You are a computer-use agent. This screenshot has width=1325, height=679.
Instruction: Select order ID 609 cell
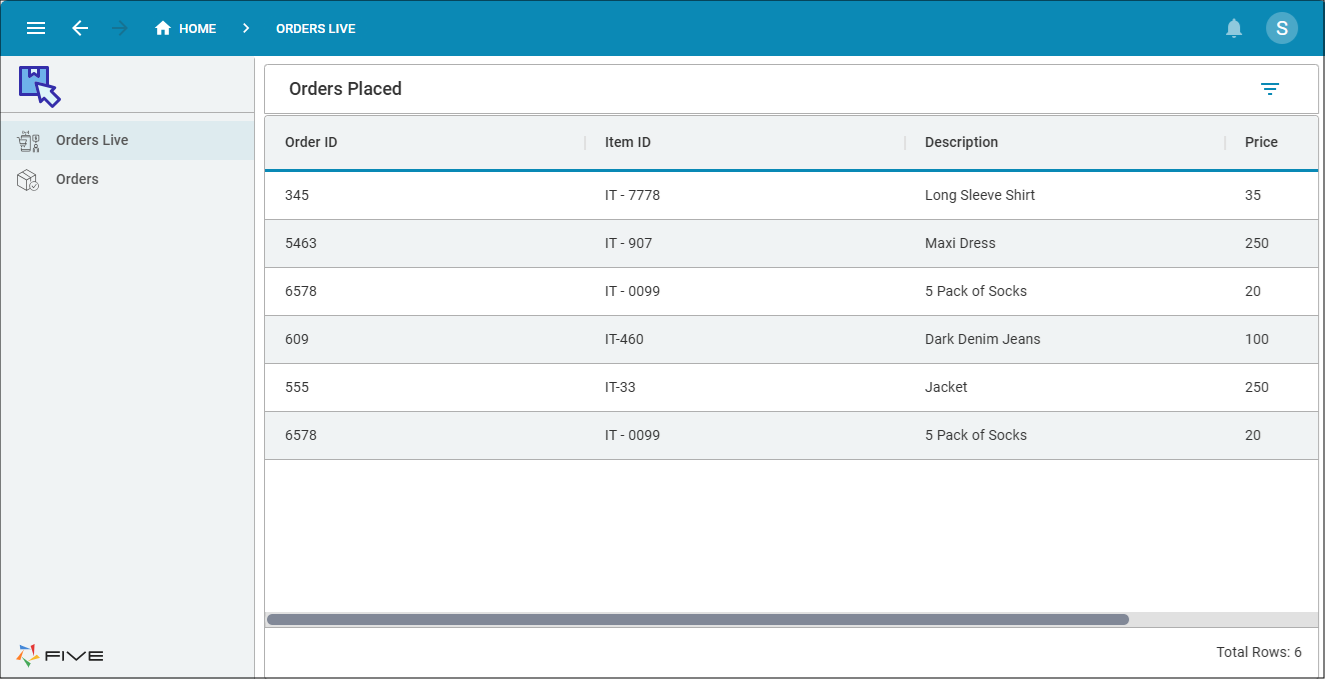pyautogui.click(x=297, y=339)
